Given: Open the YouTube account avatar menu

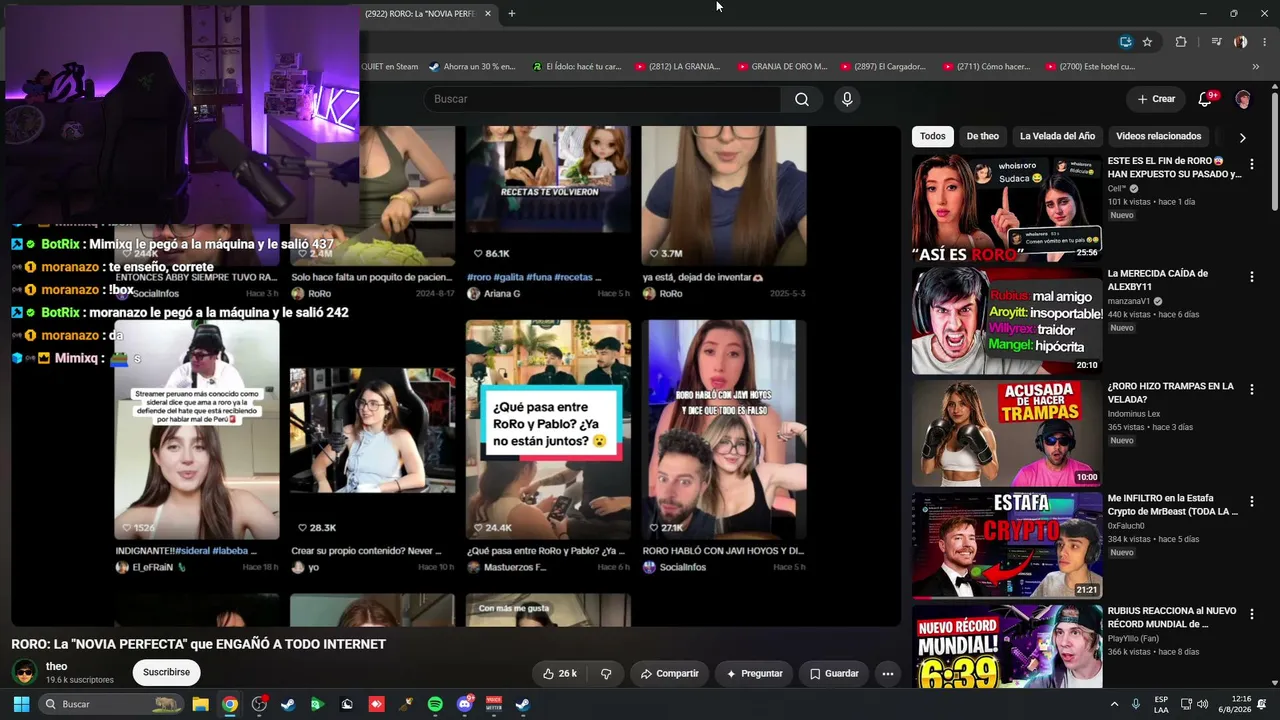Looking at the screenshot, I should [x=1243, y=99].
